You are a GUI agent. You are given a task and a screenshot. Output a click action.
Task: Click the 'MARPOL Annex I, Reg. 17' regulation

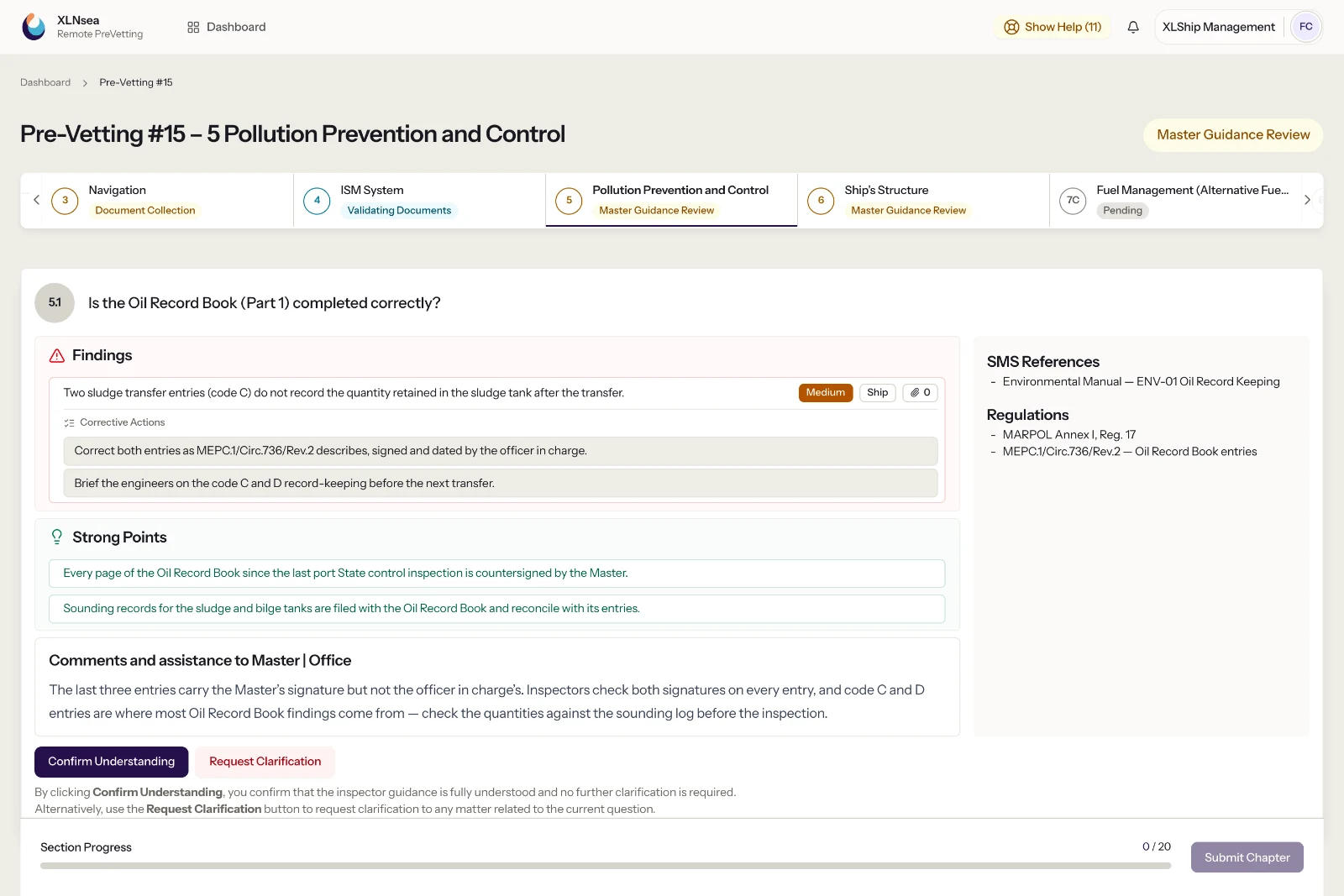pyautogui.click(x=1069, y=435)
